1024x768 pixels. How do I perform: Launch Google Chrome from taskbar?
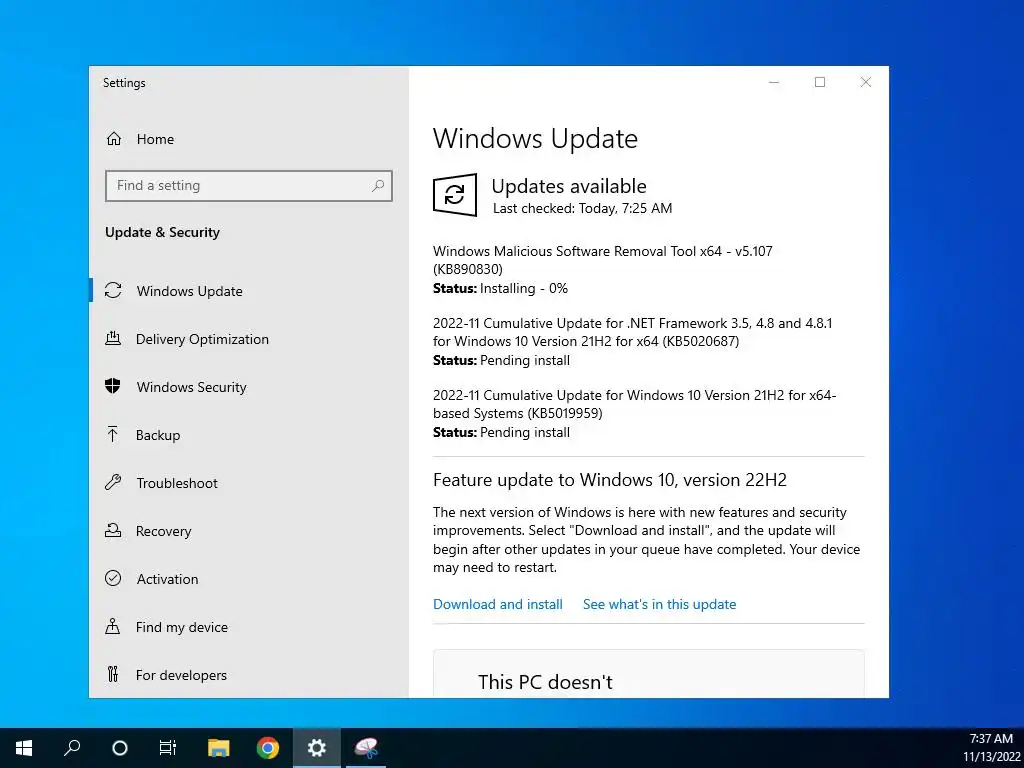click(x=268, y=748)
